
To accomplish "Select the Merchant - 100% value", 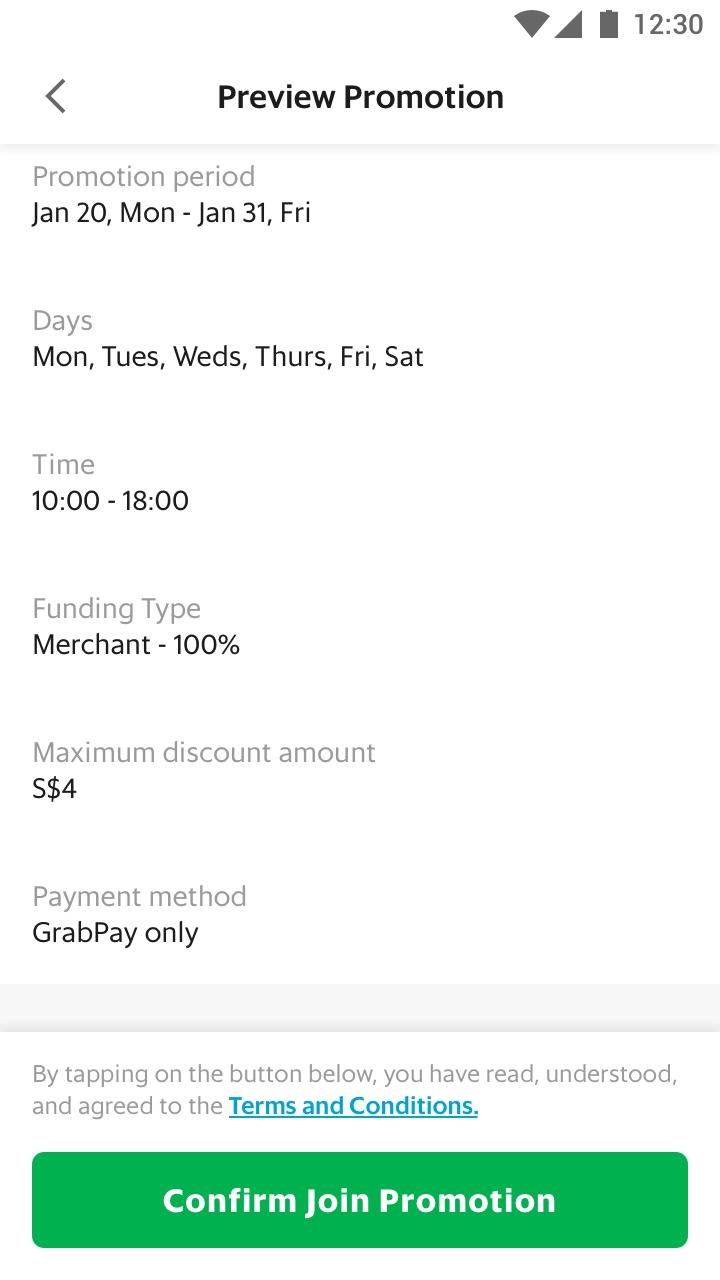I will (x=136, y=645).
